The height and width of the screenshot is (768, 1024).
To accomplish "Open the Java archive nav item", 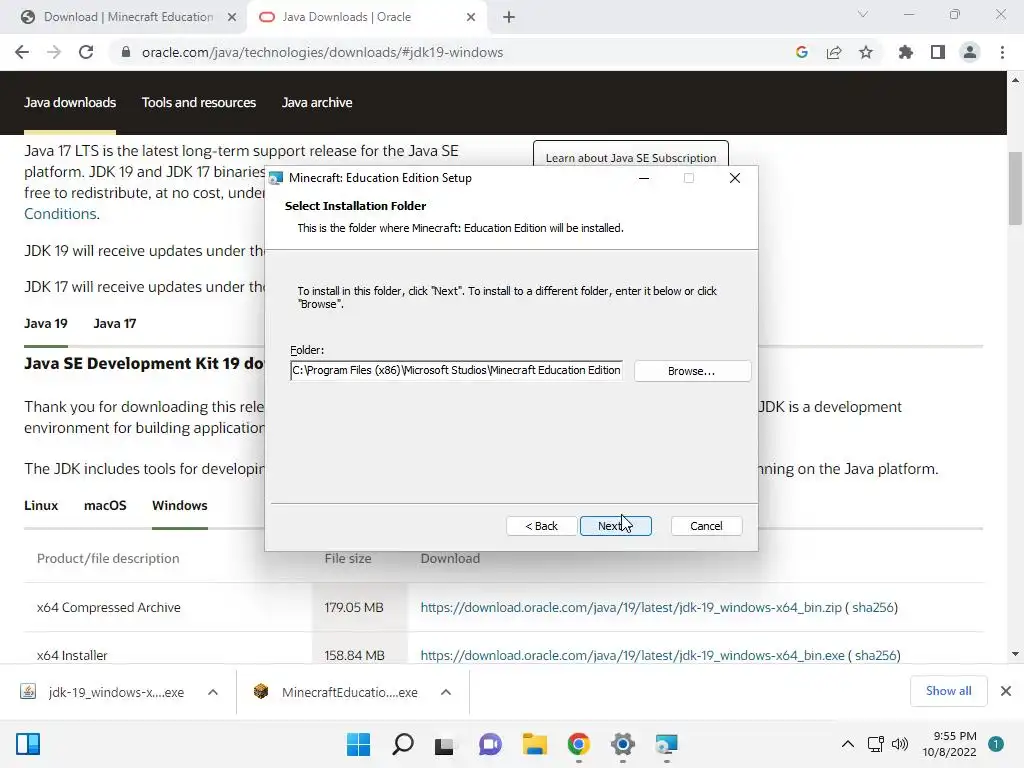I will point(317,103).
